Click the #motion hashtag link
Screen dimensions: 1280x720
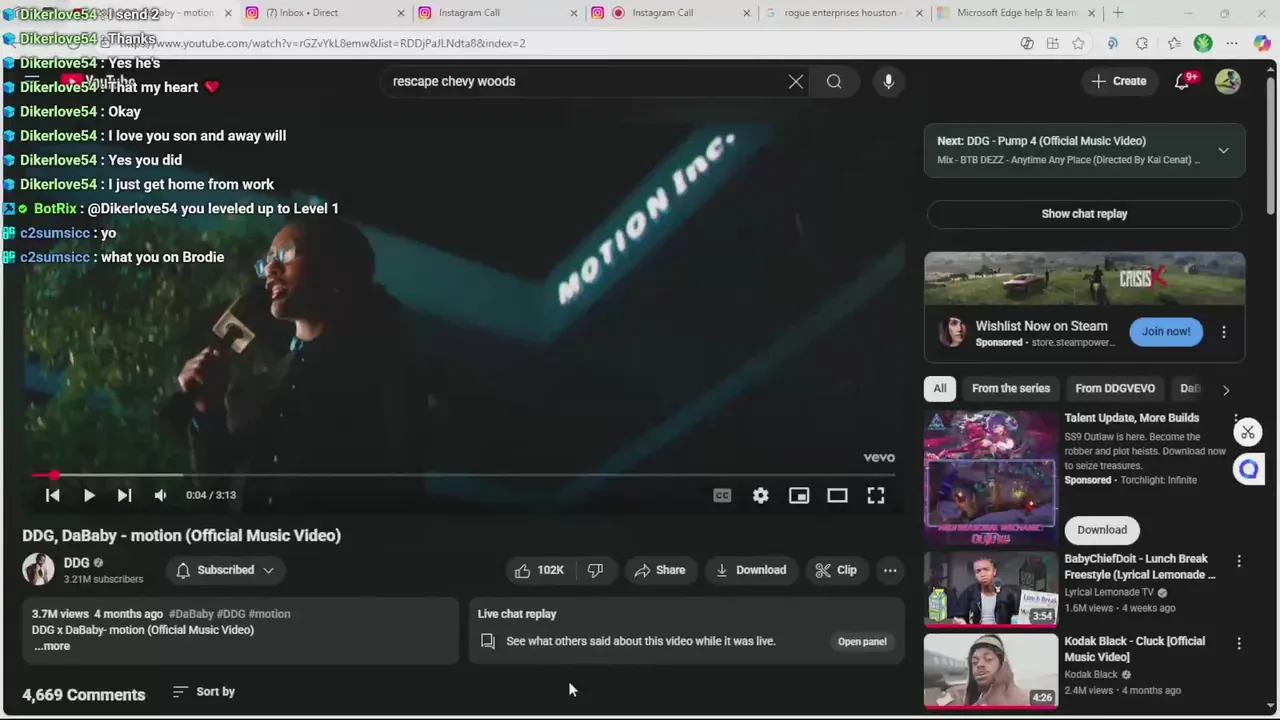pyautogui.click(x=269, y=614)
